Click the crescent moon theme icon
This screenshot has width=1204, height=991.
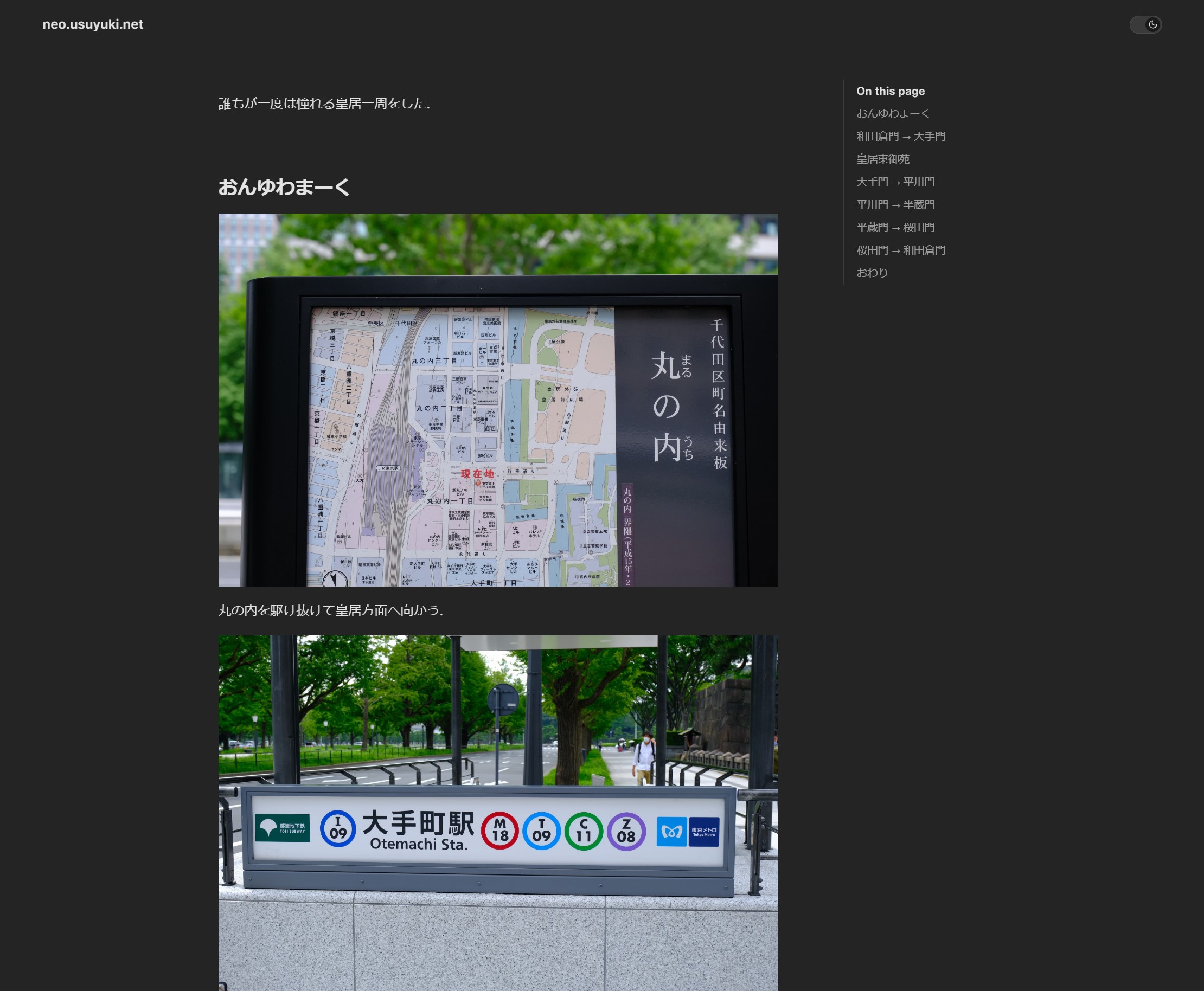tap(1154, 24)
